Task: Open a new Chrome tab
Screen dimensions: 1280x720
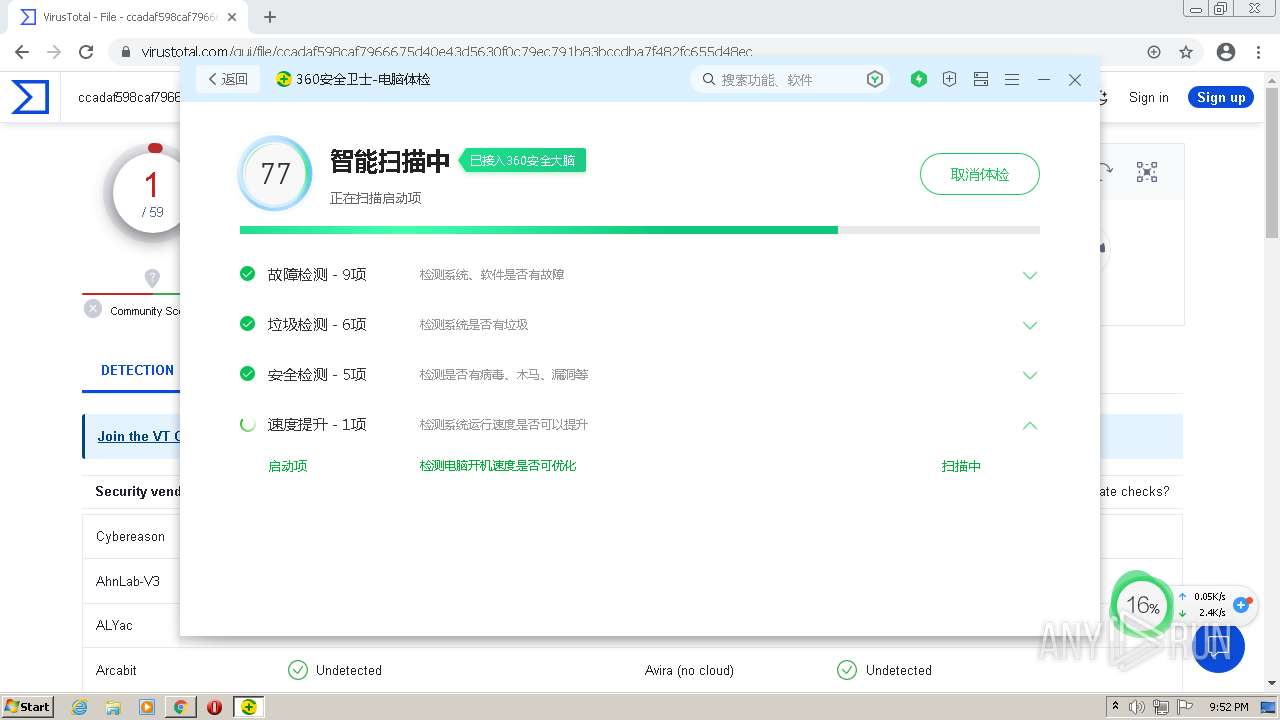Action: (x=269, y=17)
